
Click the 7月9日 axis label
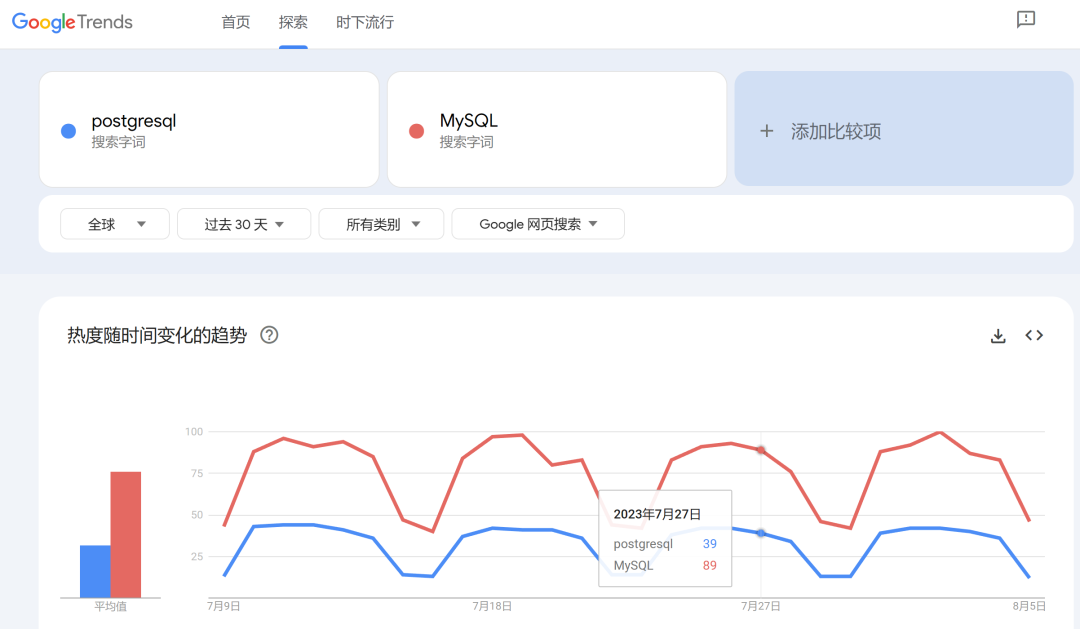coord(224,606)
